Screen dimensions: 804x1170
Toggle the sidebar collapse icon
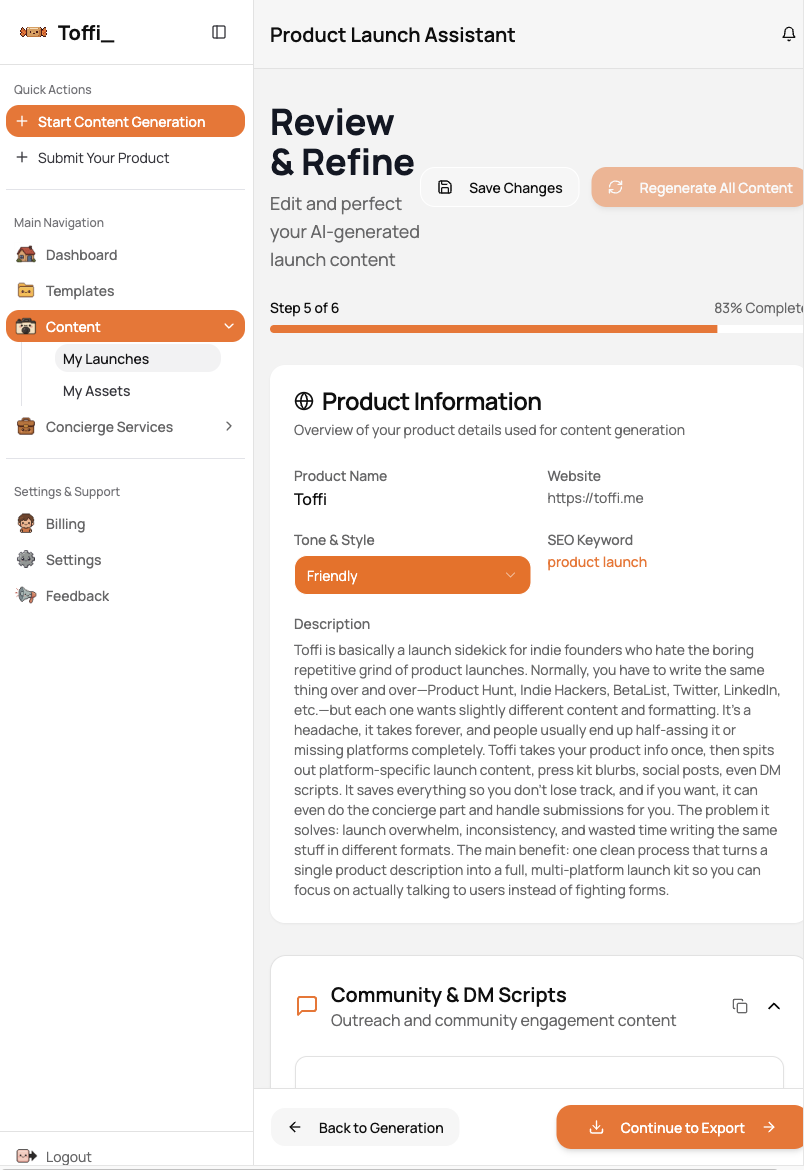[x=219, y=32]
